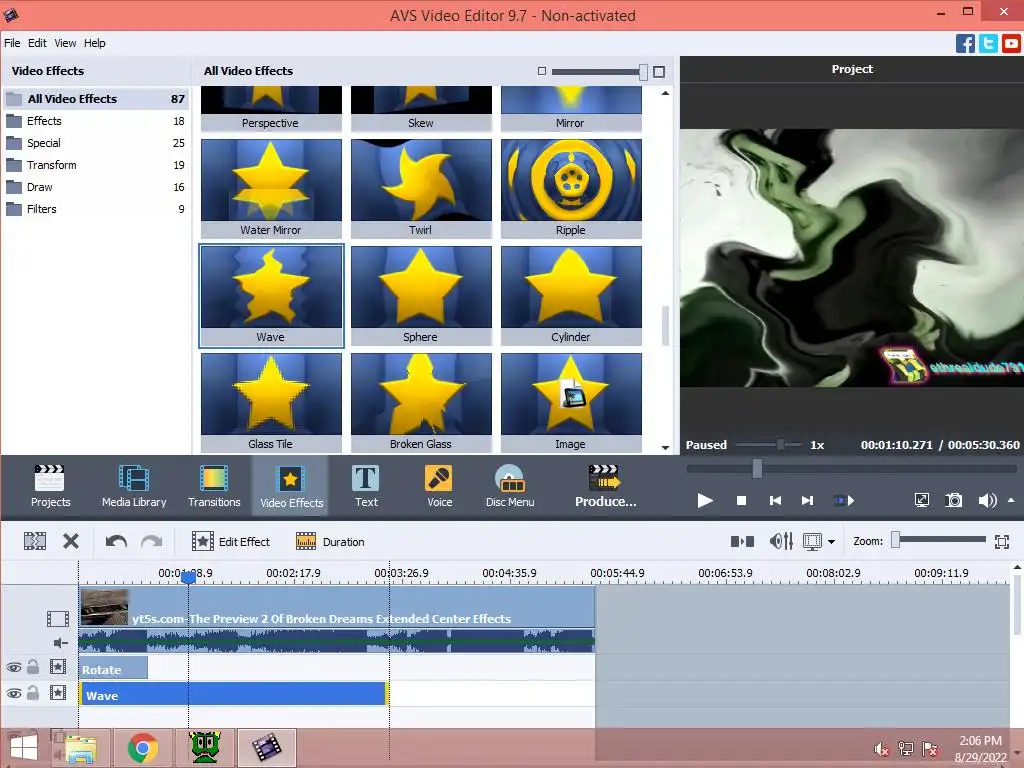Open the Disc Menu section
Viewport: 1024px width, 768px height.
tap(510, 485)
